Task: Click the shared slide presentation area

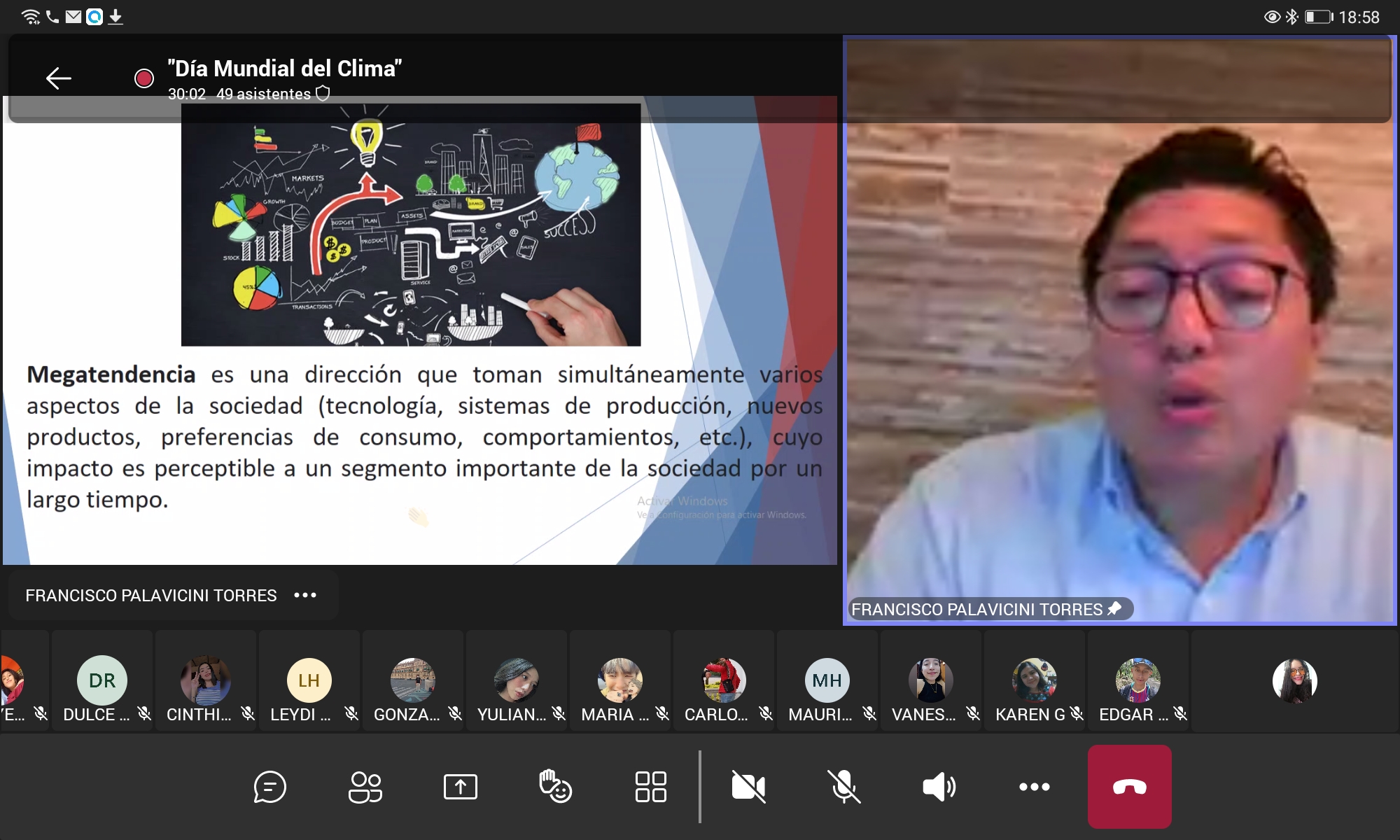Action: coord(420,330)
